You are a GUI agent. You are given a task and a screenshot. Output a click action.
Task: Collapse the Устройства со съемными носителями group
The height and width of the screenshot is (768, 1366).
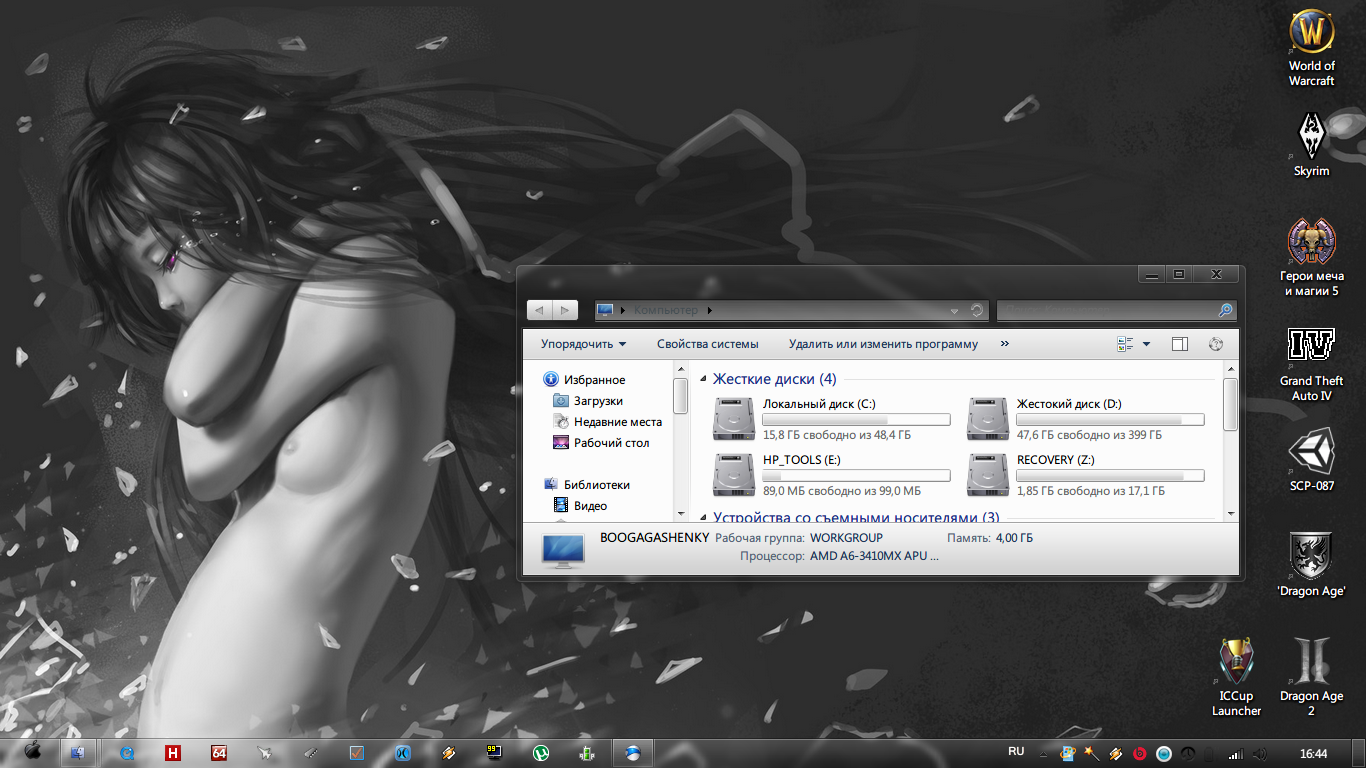(703, 518)
